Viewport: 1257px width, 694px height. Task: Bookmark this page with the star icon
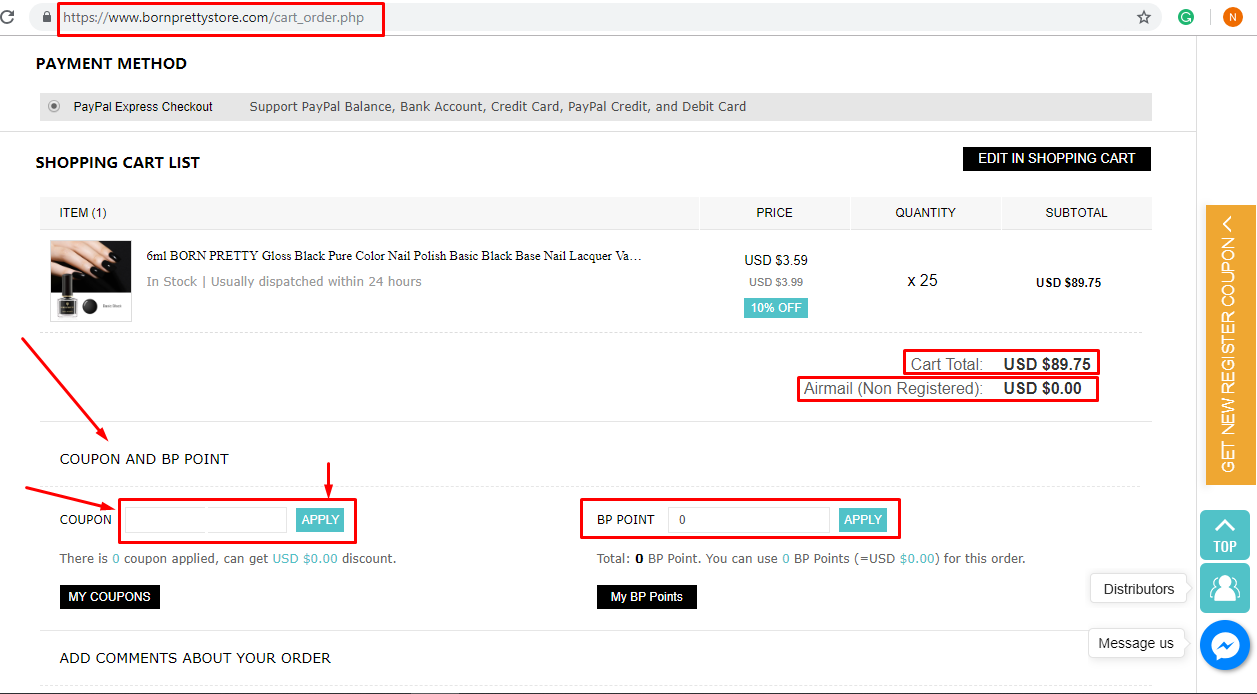point(1144,17)
